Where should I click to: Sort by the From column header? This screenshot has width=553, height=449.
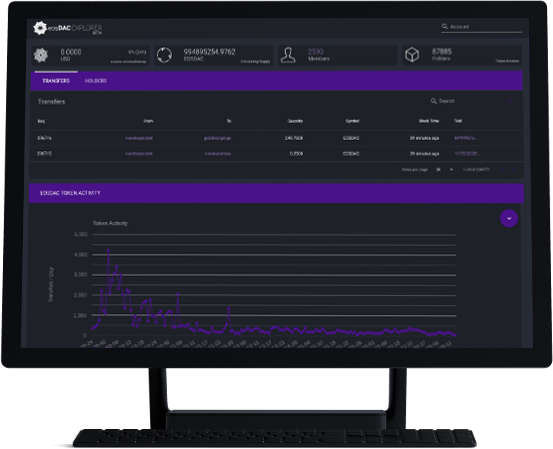click(x=148, y=121)
